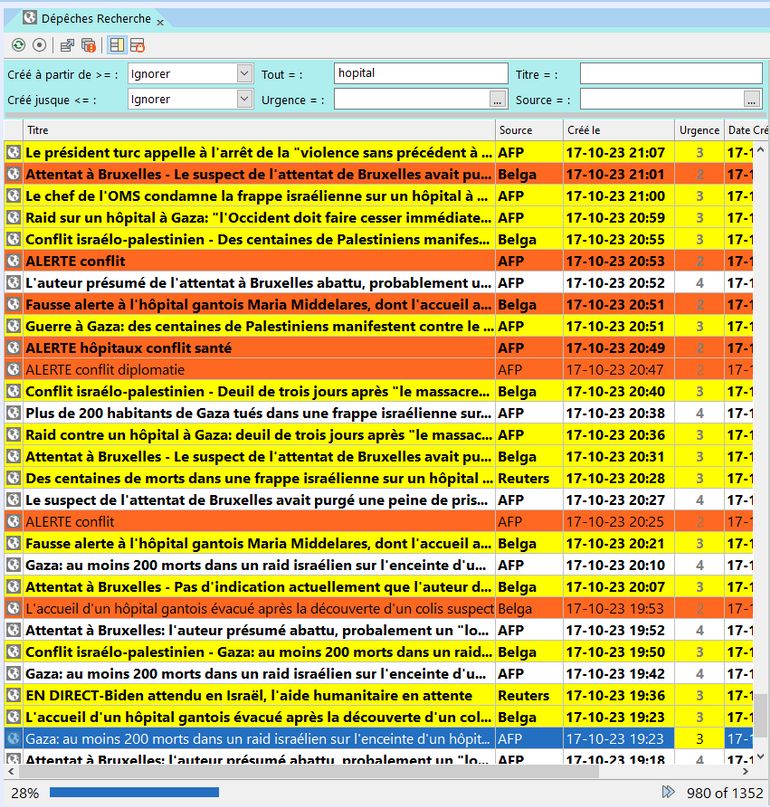
Task: Click globe icon on Dépêches Recherche tab
Action: pos(29,18)
